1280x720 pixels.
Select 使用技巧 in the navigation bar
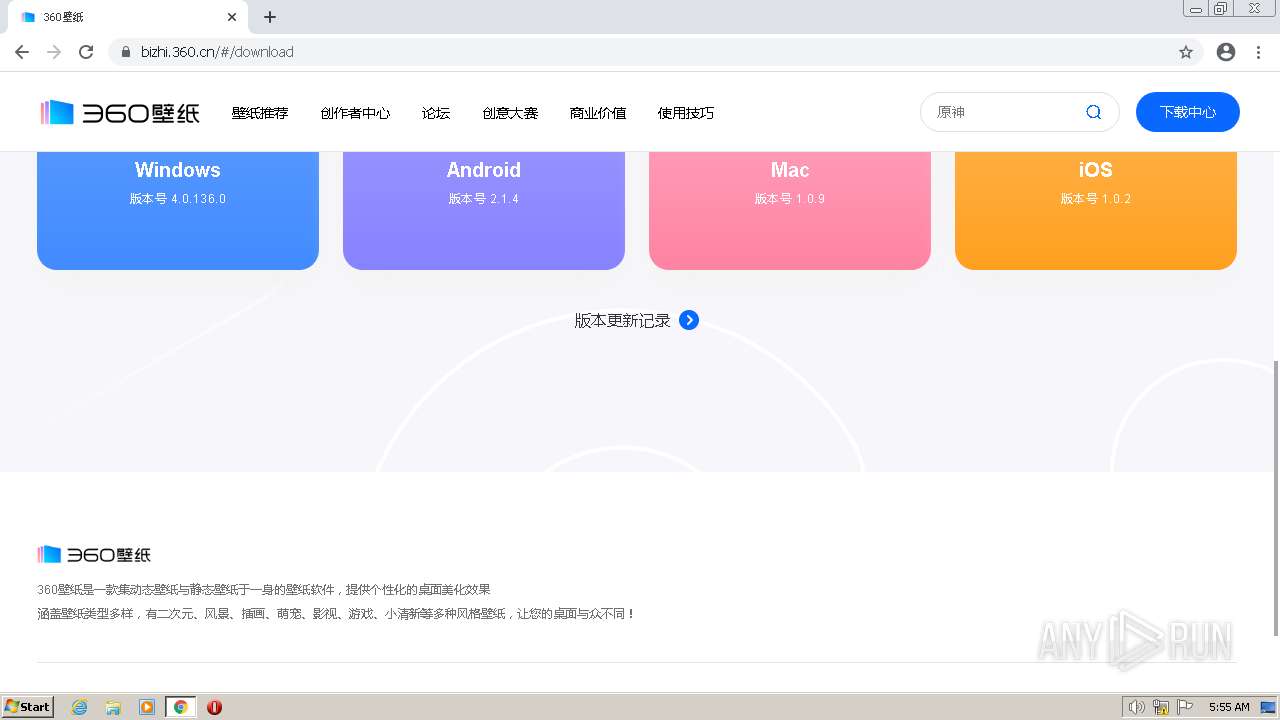(x=686, y=113)
